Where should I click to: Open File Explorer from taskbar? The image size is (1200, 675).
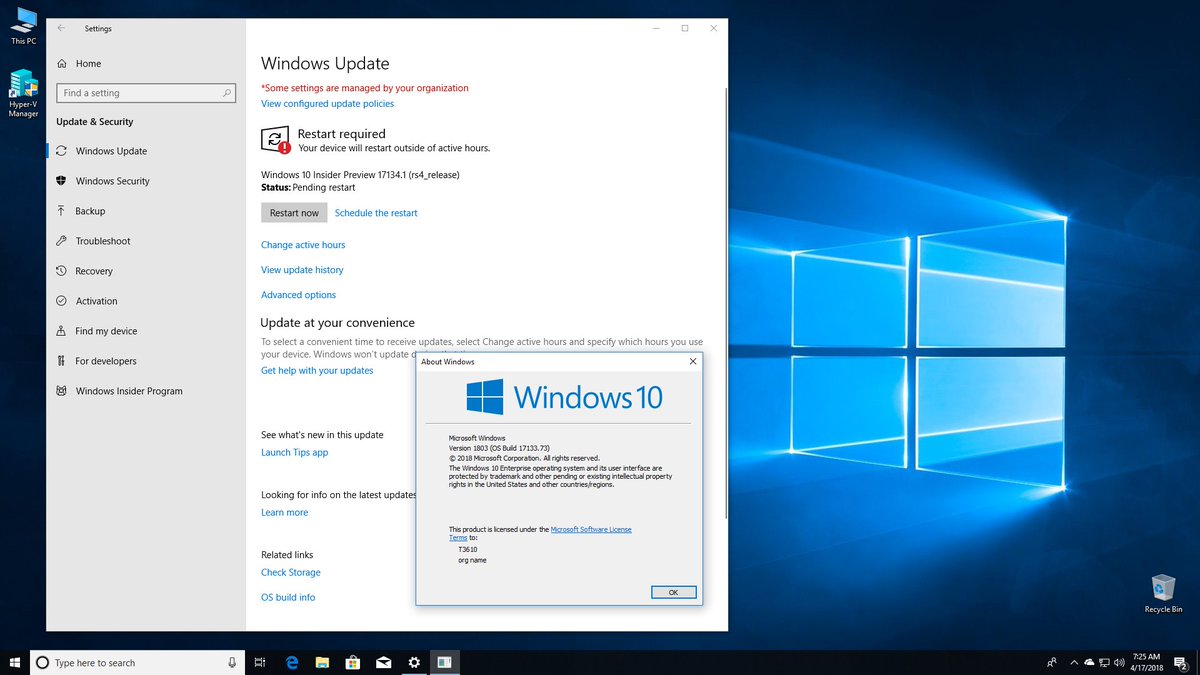point(322,662)
